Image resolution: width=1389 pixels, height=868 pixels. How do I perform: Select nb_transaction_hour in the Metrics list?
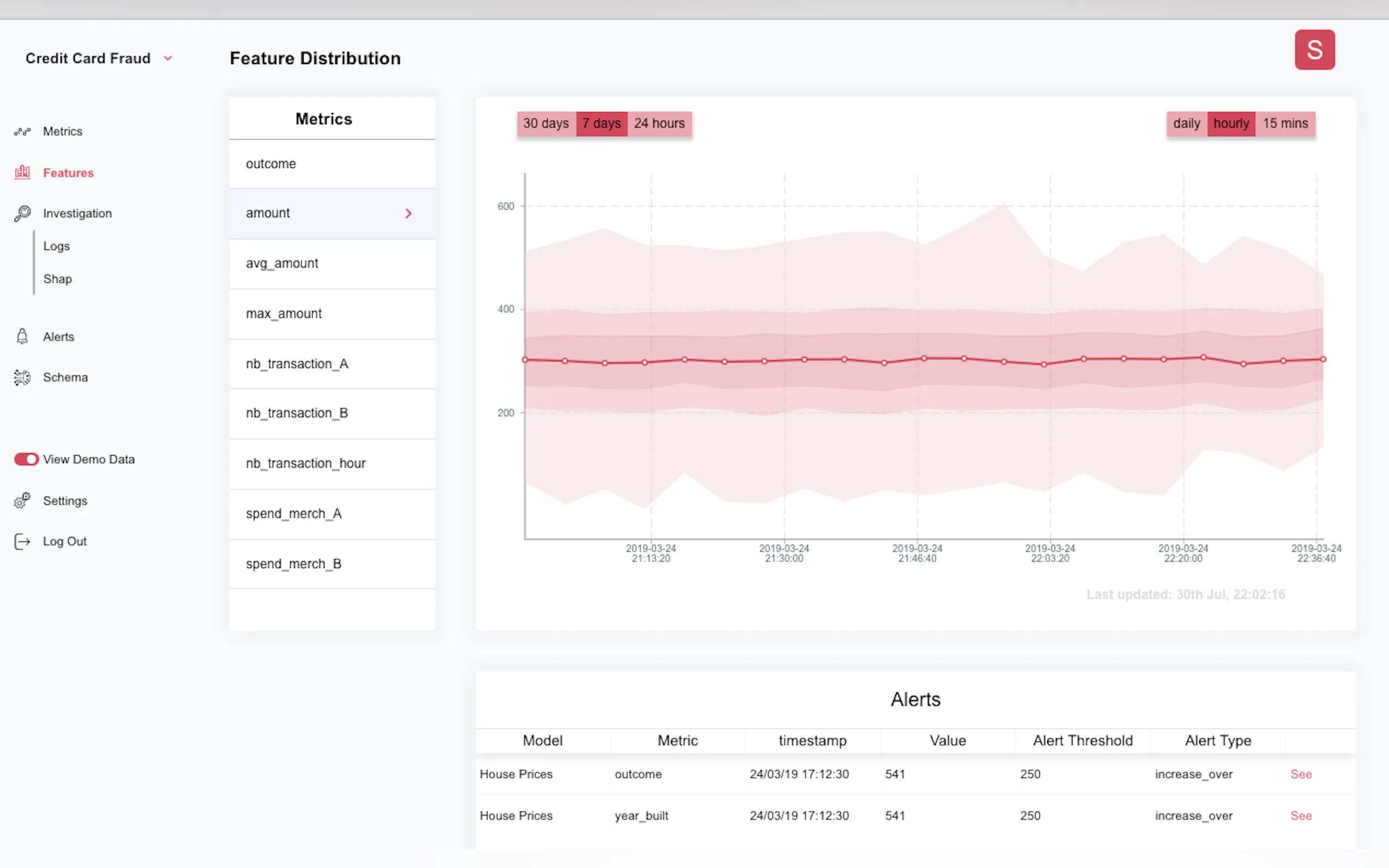point(306,464)
